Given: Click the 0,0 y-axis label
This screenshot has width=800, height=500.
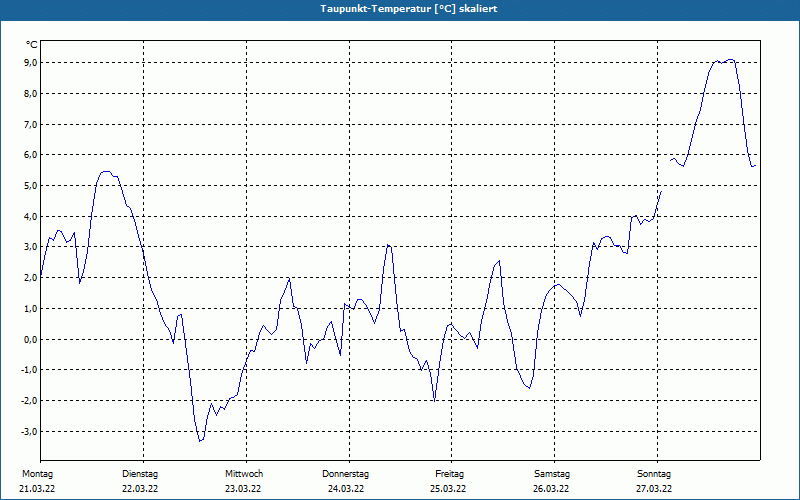Looking at the screenshot, I should click(x=31, y=340).
